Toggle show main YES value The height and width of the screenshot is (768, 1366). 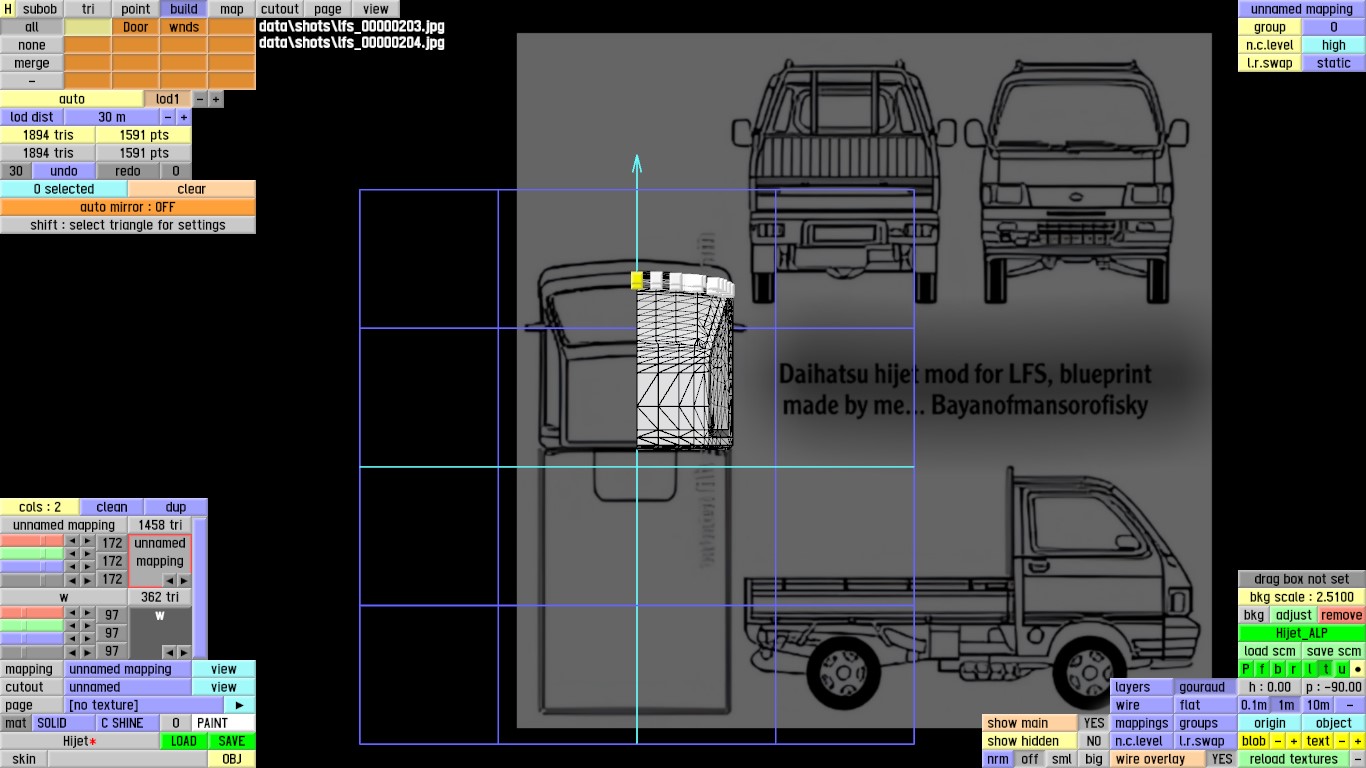click(1094, 723)
